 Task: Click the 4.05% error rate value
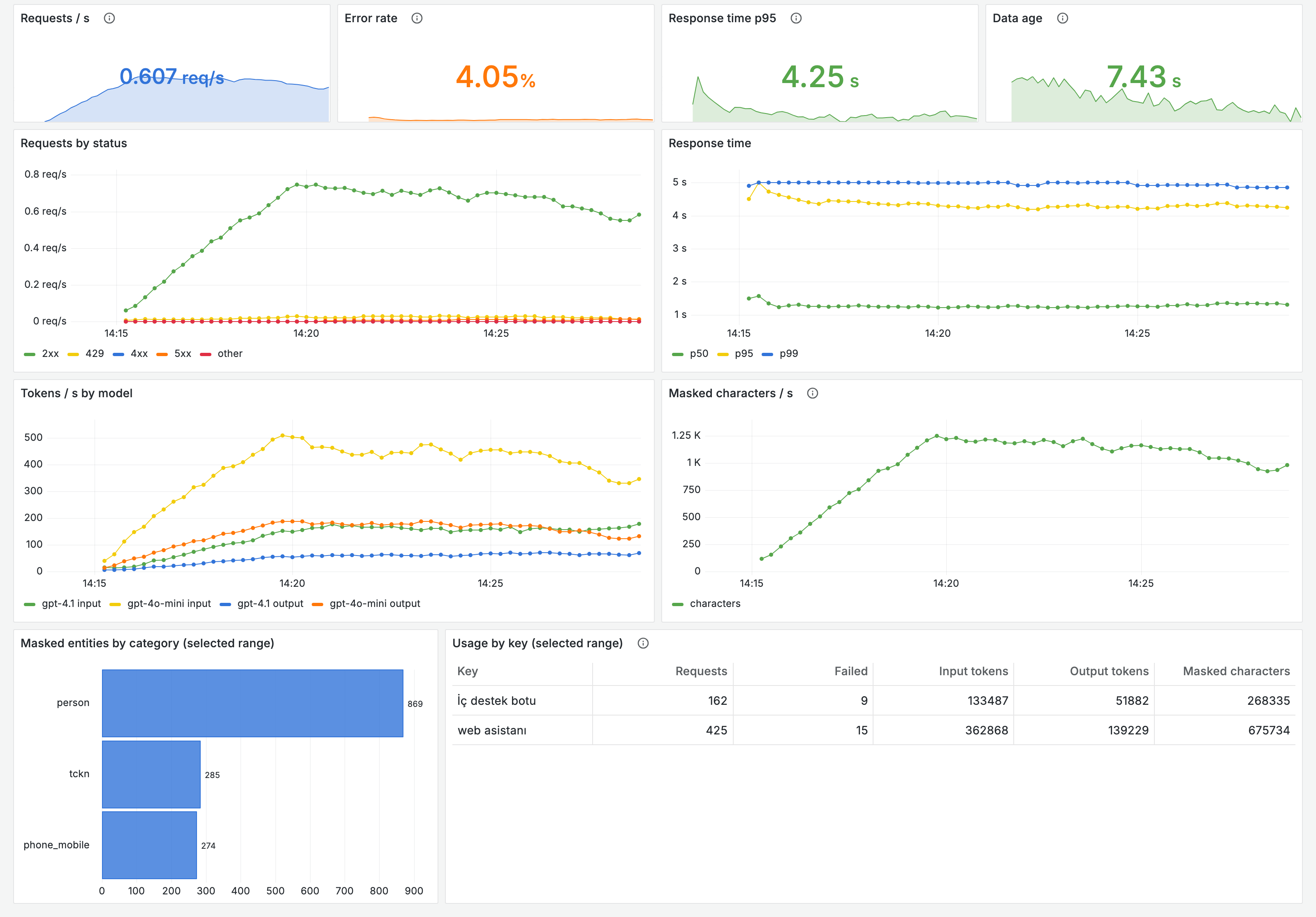tap(496, 77)
